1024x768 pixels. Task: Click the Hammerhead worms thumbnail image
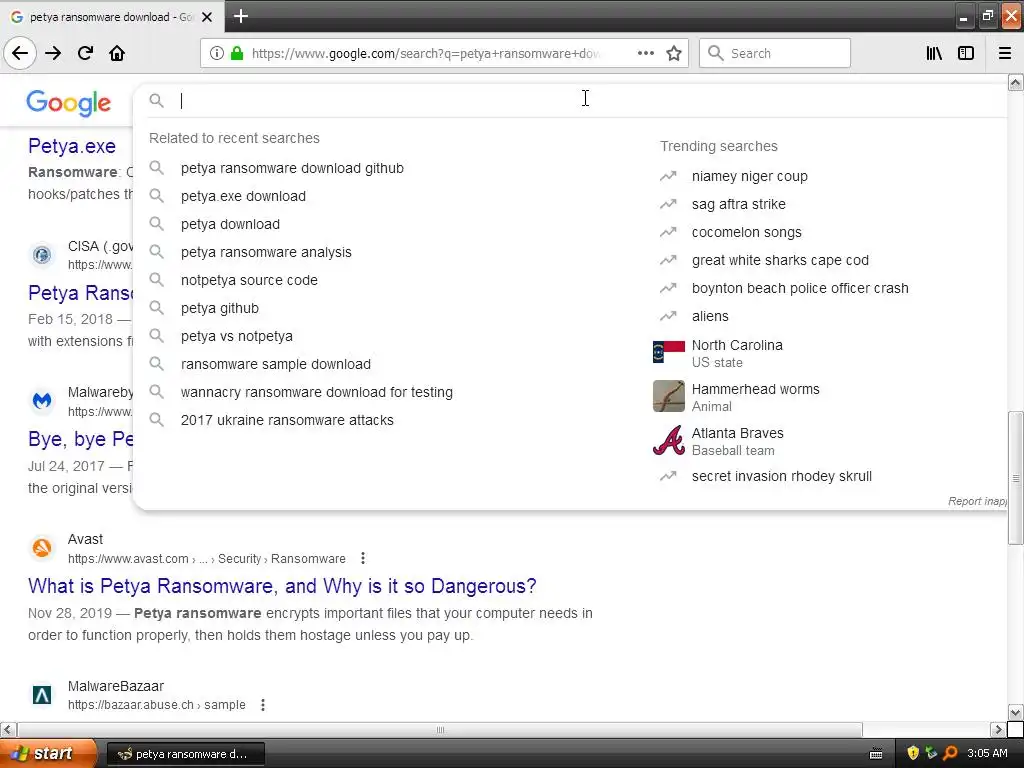(x=669, y=396)
